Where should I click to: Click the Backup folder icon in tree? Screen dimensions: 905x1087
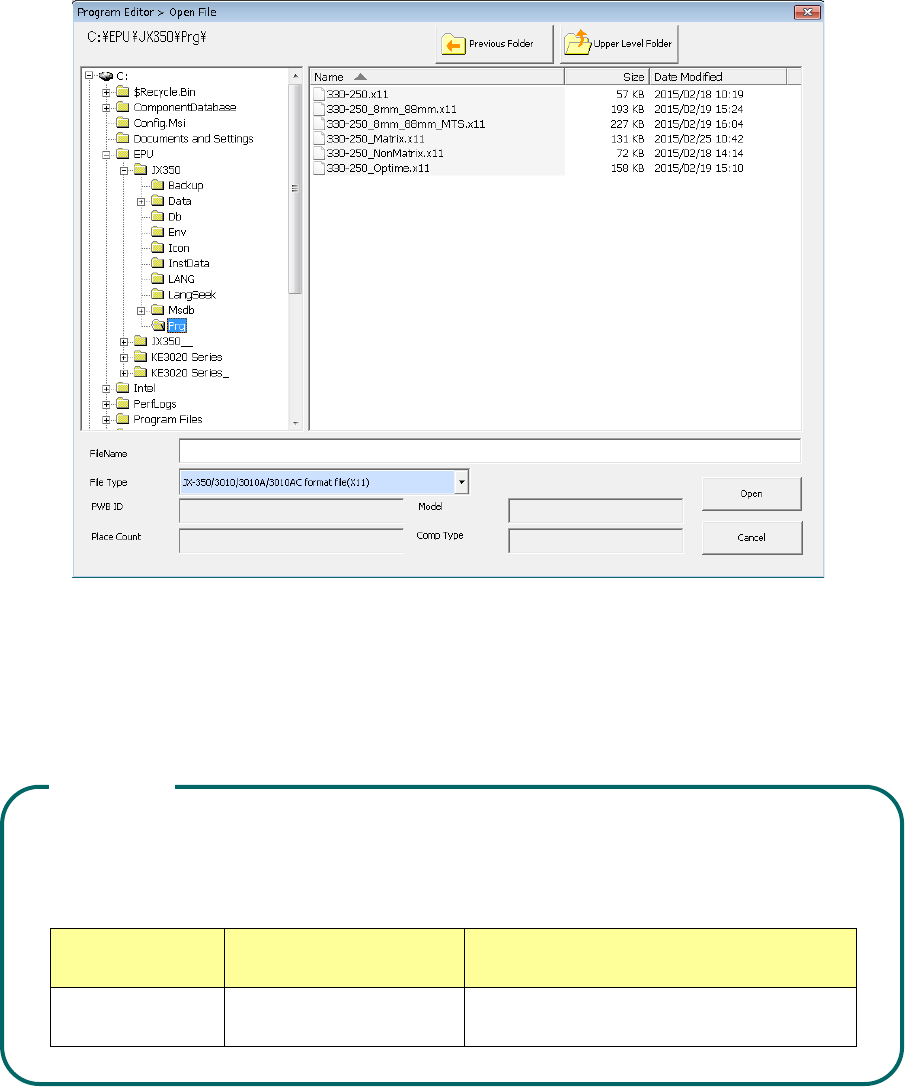(159, 186)
